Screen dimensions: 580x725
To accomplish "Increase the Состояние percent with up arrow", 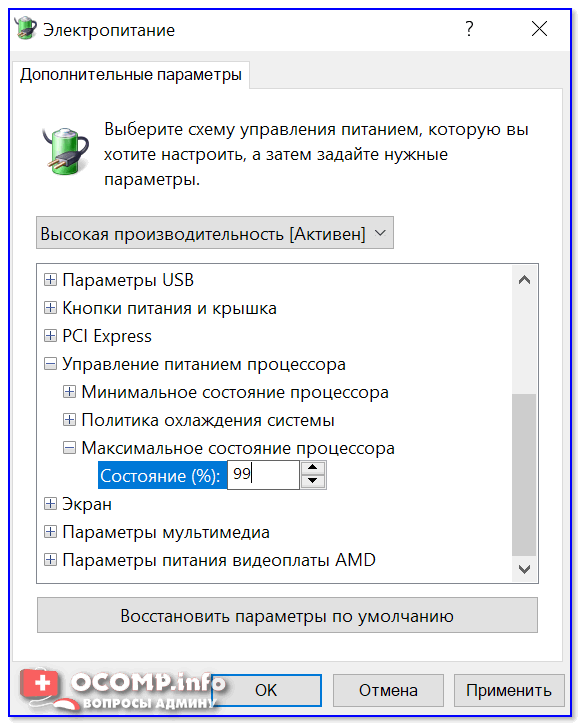I will tap(313, 468).
